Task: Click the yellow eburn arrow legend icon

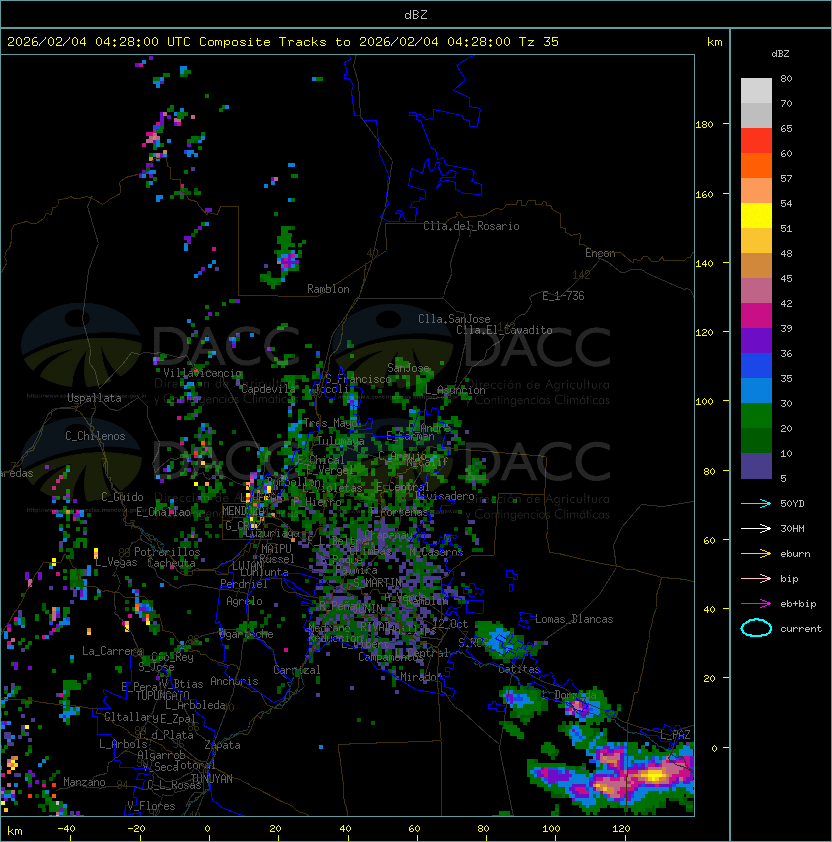Action: coord(756,553)
